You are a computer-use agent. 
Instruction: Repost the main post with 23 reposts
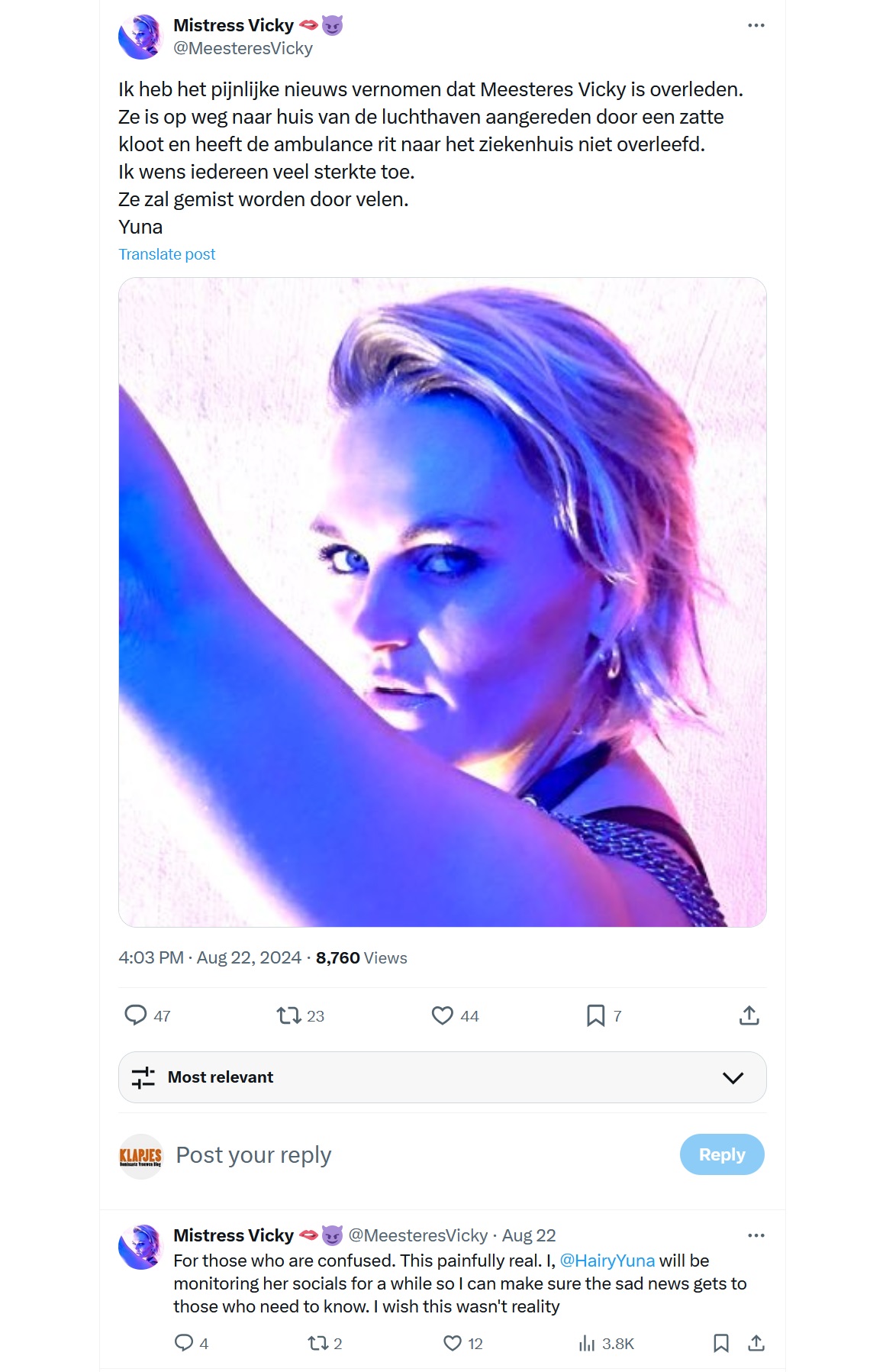tap(289, 1015)
